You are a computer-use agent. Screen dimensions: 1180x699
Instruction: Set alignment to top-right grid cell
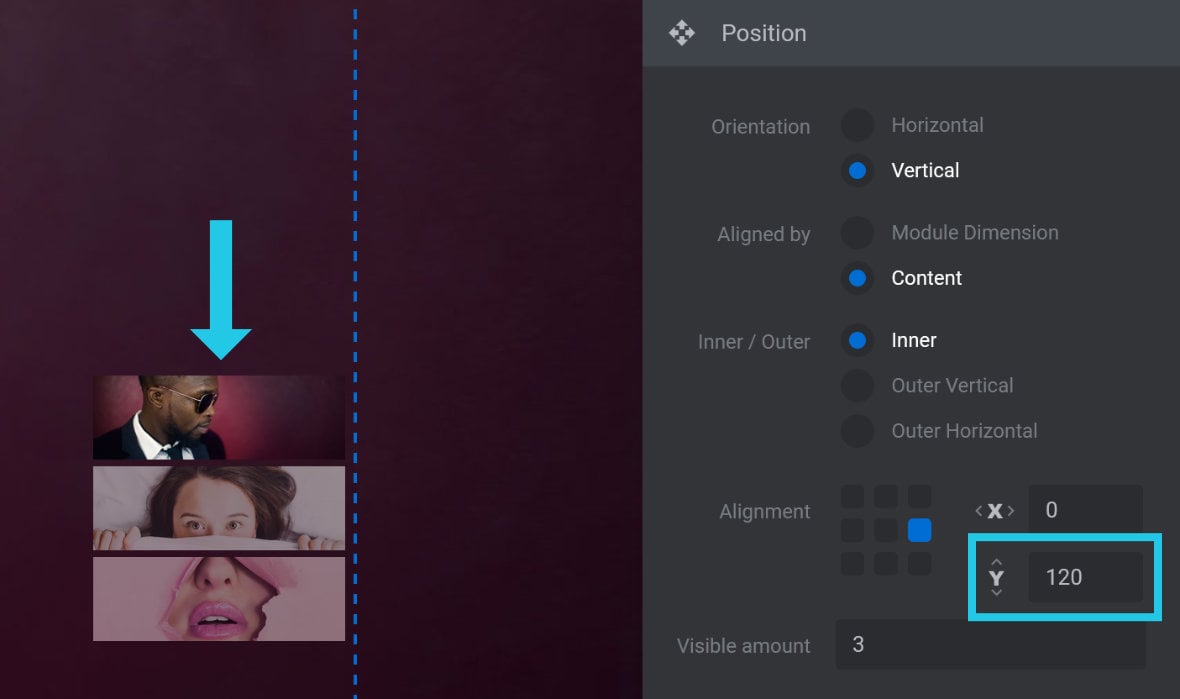920,497
